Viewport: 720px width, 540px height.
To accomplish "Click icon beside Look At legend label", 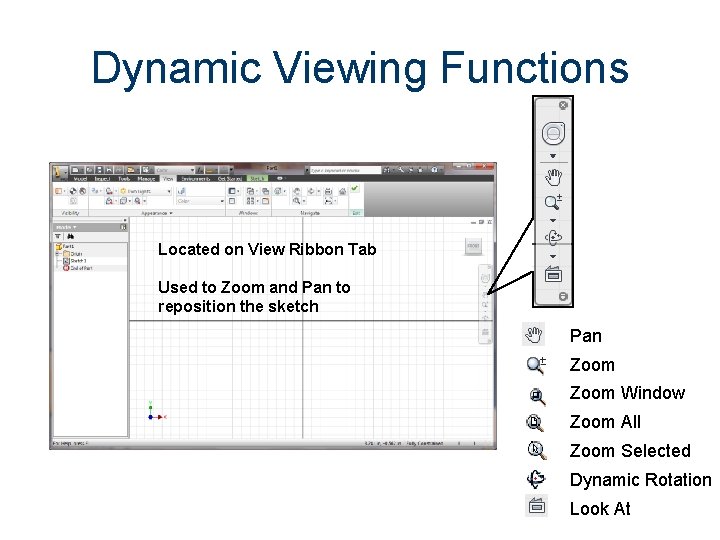I will tap(536, 506).
